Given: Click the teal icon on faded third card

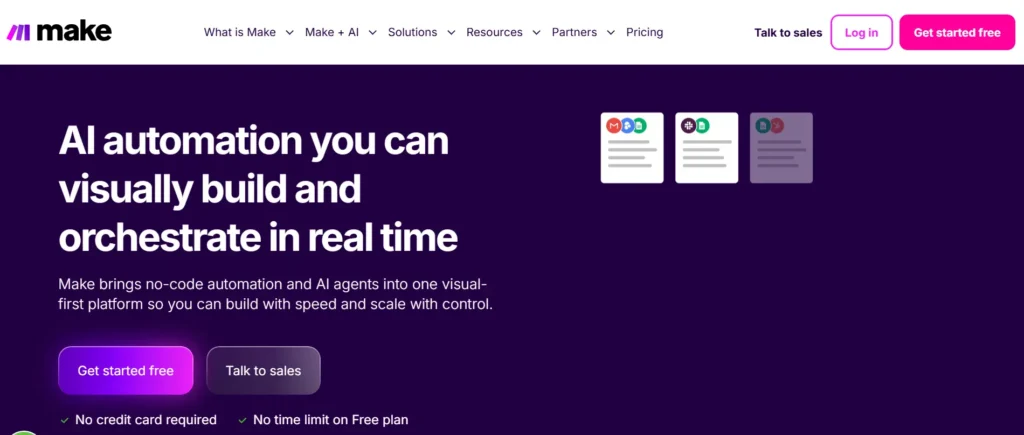Looking at the screenshot, I should click(x=764, y=126).
